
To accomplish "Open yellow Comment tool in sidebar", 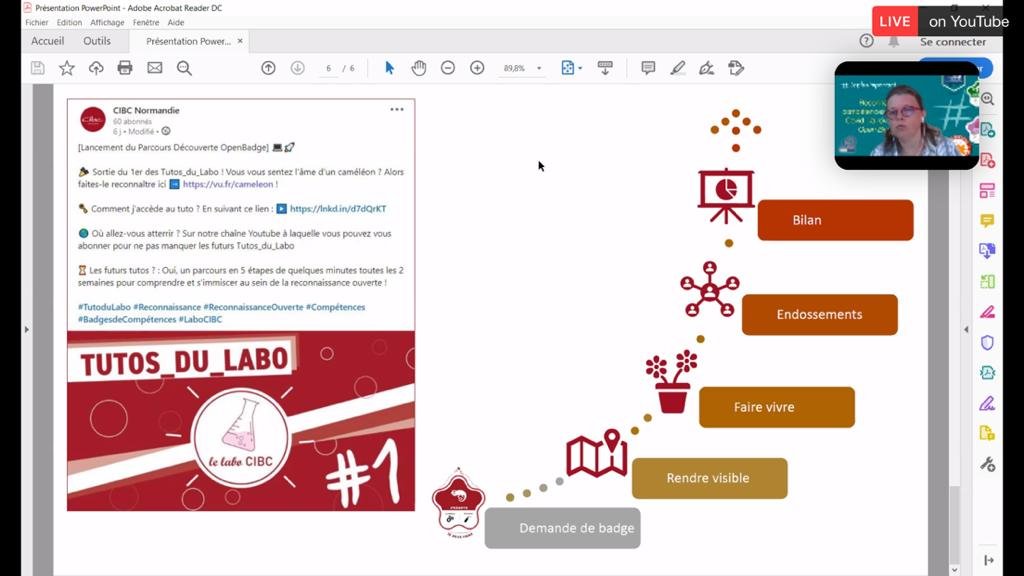I will pyautogui.click(x=987, y=221).
